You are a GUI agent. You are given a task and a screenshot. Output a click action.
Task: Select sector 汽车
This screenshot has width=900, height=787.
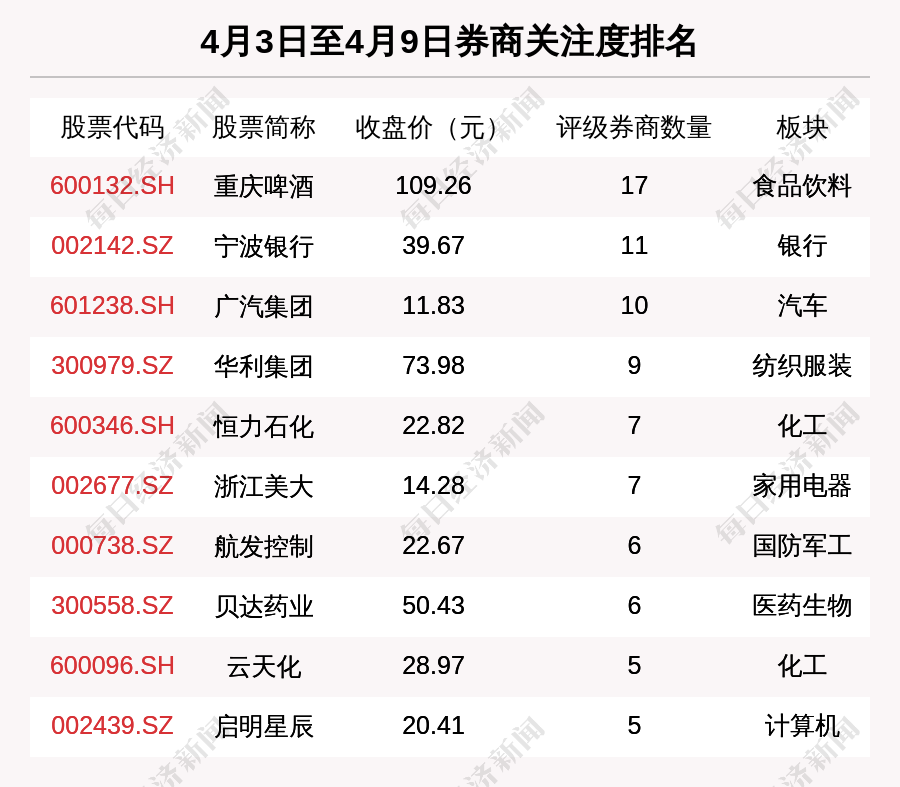pyautogui.click(x=802, y=306)
